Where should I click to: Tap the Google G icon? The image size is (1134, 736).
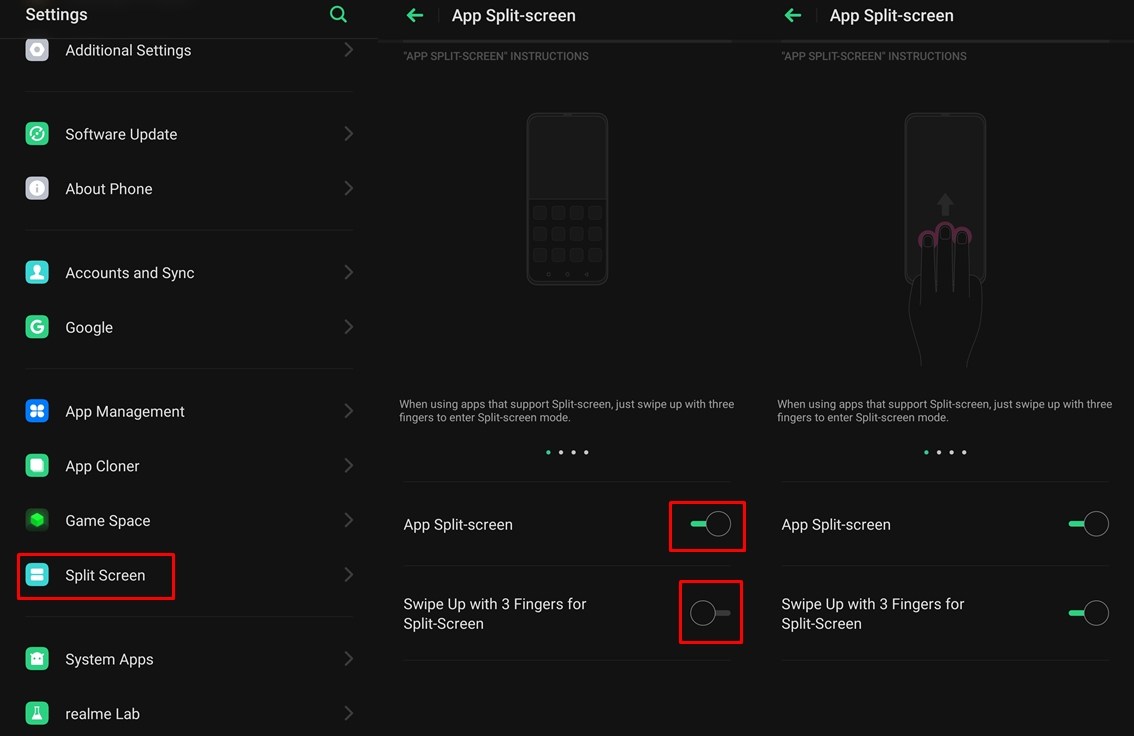pos(37,327)
